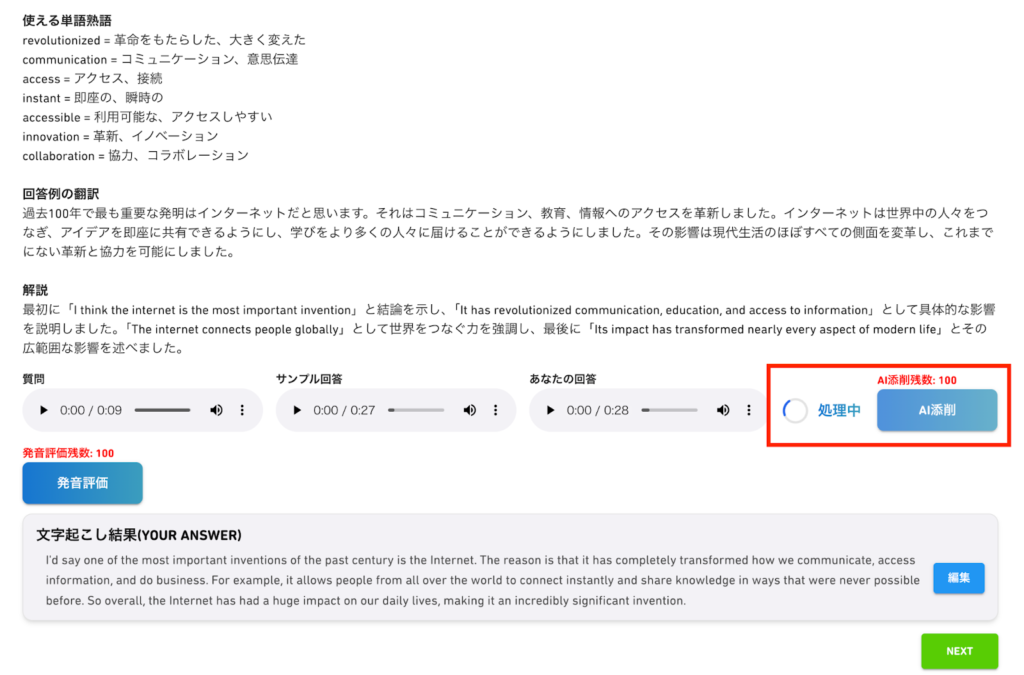
Task: Open more options for あなたの回答 audio
Action: (x=749, y=410)
